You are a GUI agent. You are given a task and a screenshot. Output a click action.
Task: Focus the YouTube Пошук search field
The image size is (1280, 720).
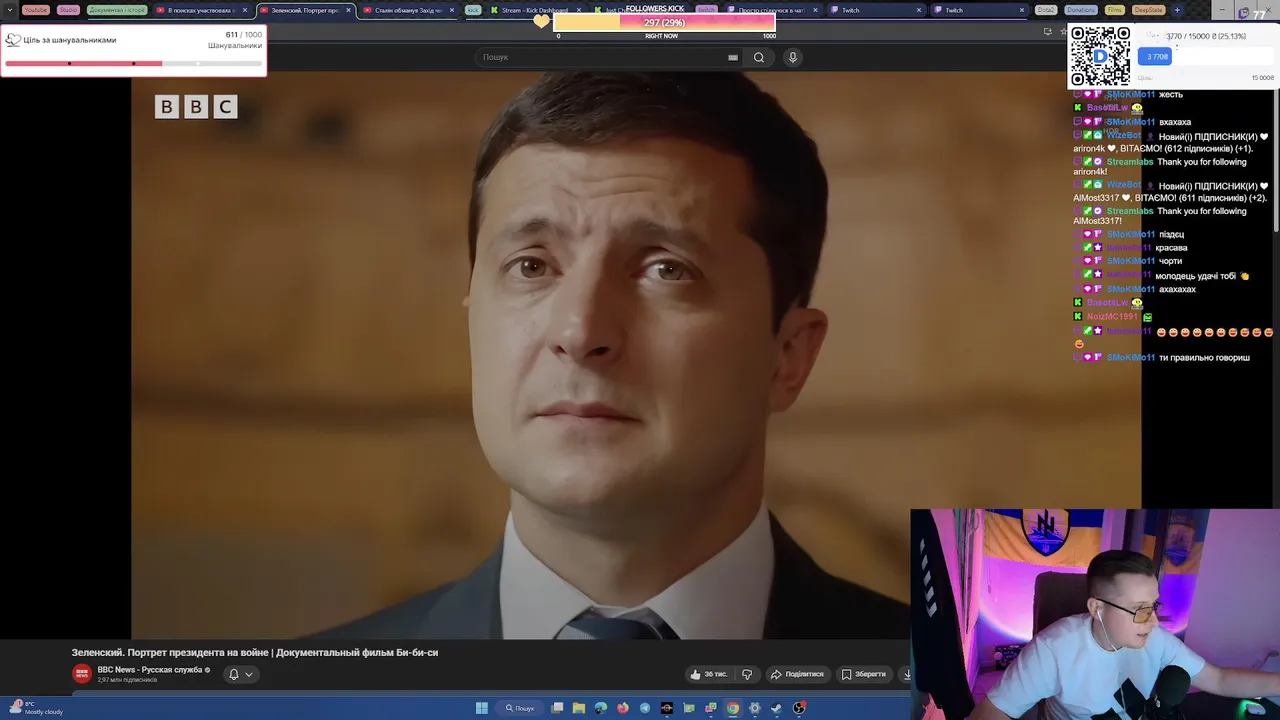(x=603, y=57)
